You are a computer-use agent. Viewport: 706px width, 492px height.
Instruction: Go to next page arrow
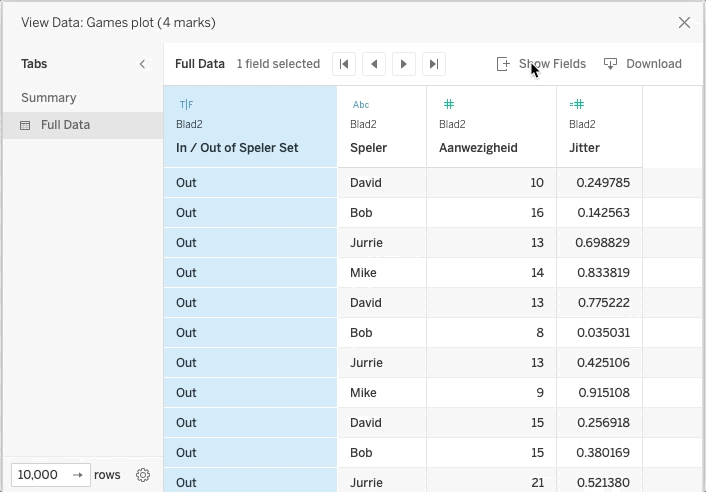pyautogui.click(x=404, y=64)
